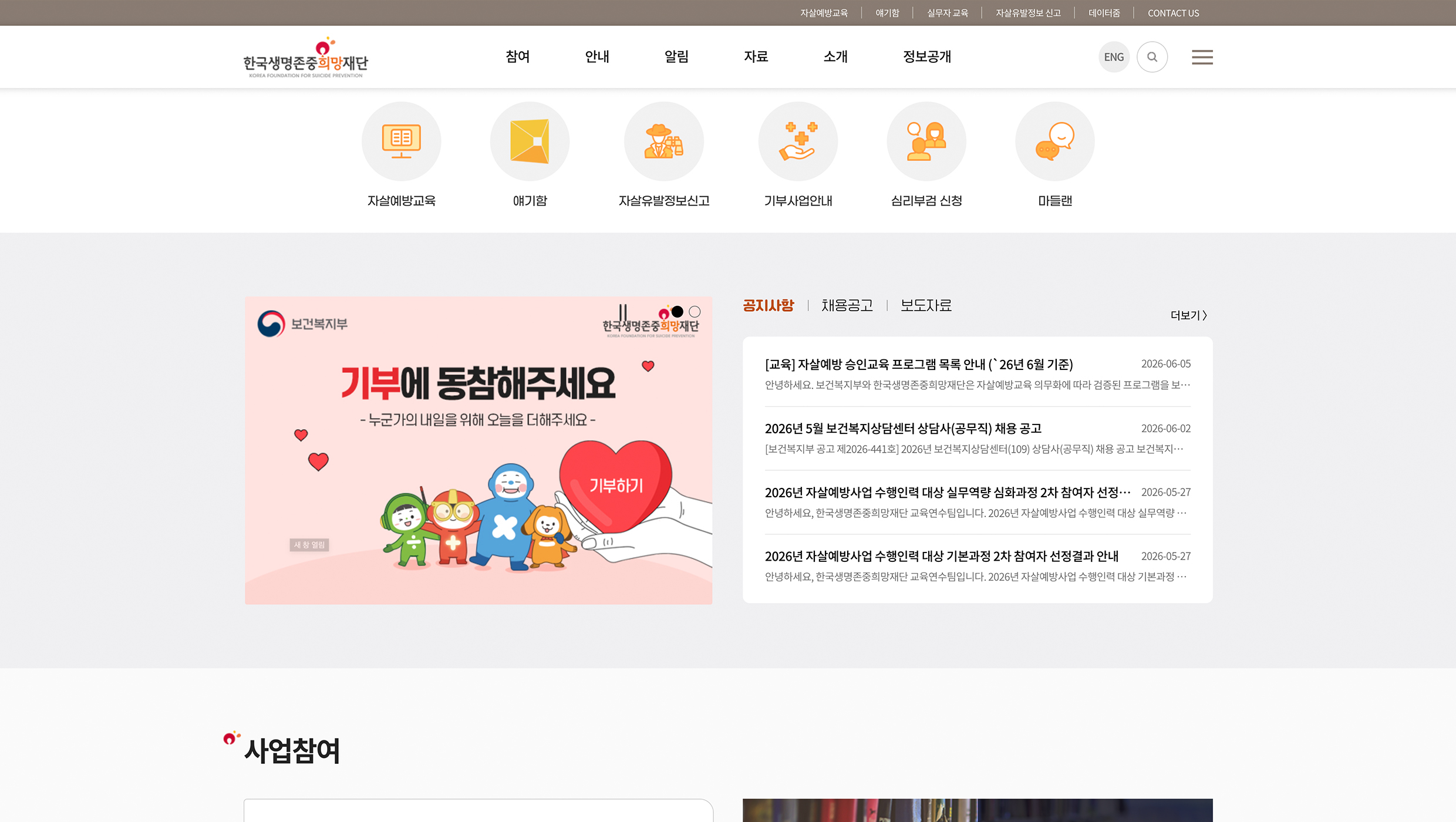This screenshot has height=822, width=1456.
Task: Click top bar 자살유발정보 신고 link
Action: click(x=1028, y=13)
